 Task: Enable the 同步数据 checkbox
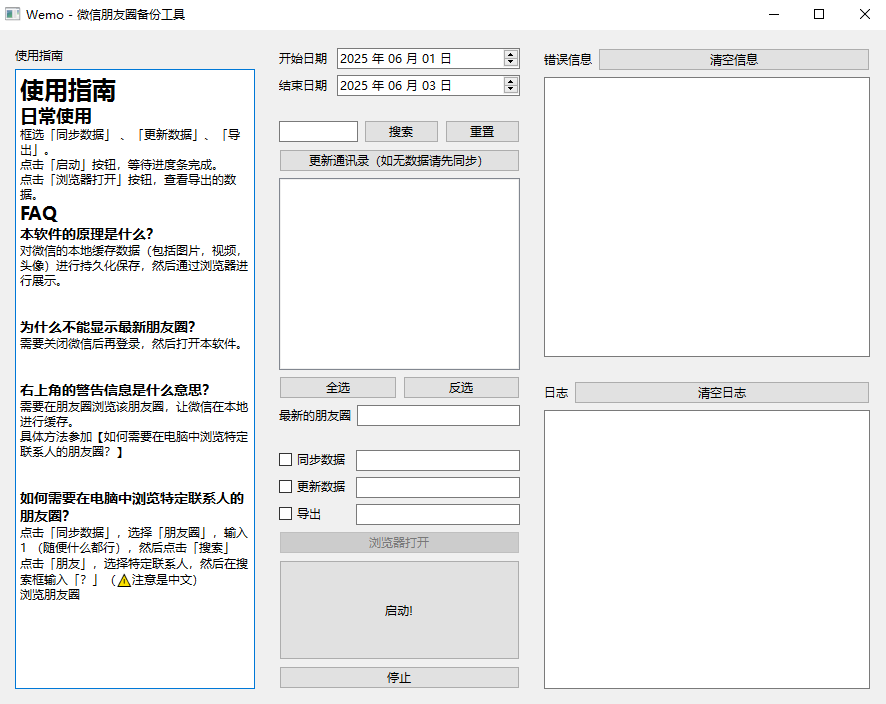285,460
